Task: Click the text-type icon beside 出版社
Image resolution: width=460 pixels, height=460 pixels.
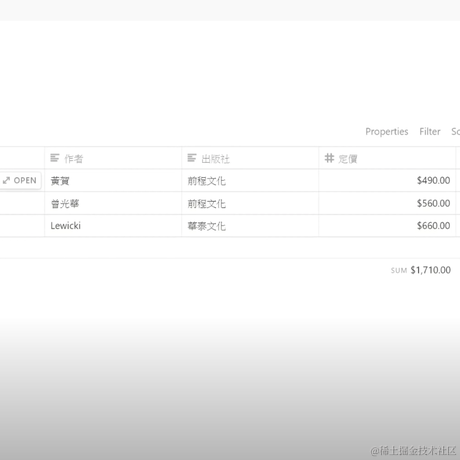Action: 192,158
